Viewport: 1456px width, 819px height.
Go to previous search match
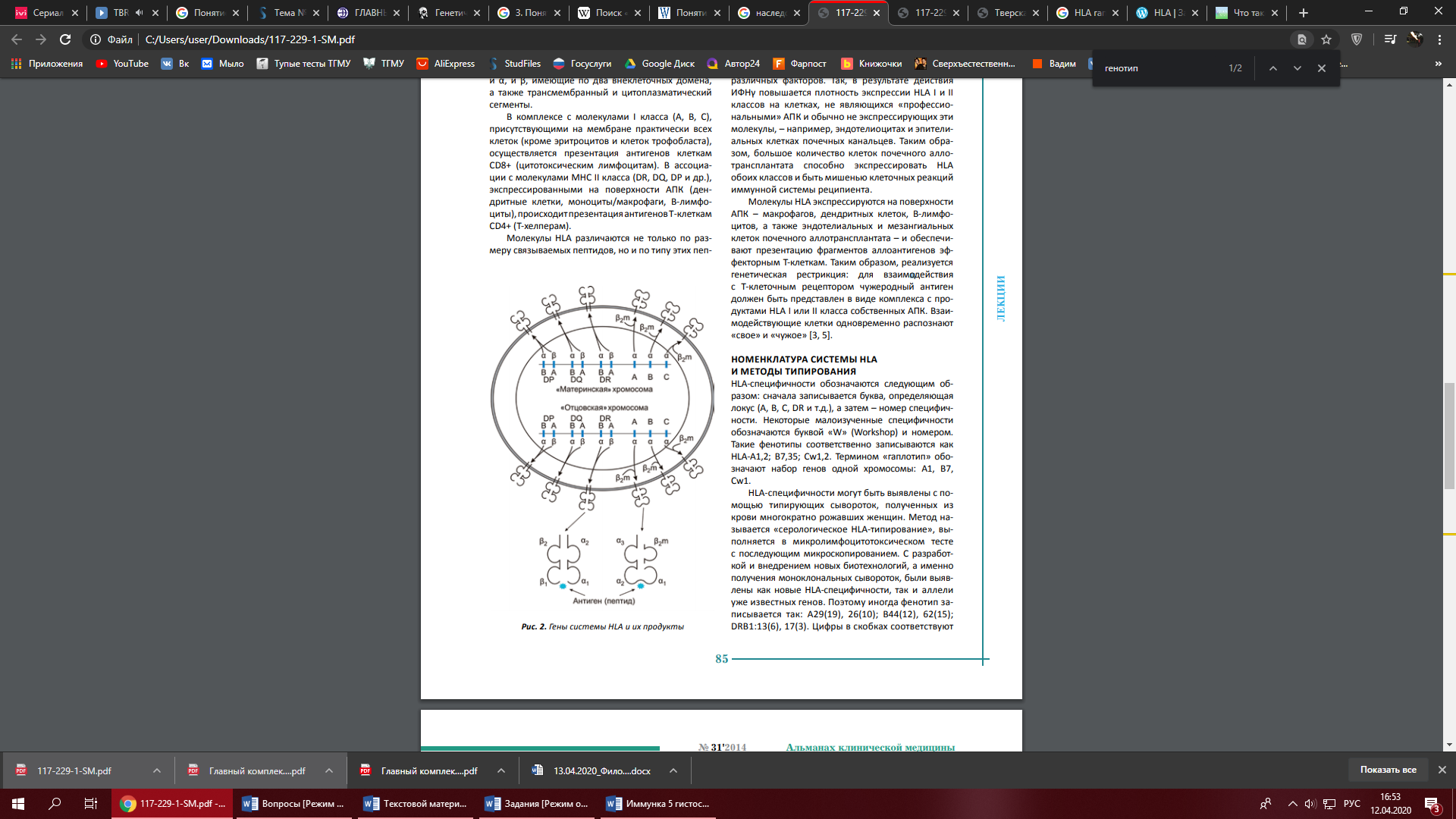pos(1273,68)
